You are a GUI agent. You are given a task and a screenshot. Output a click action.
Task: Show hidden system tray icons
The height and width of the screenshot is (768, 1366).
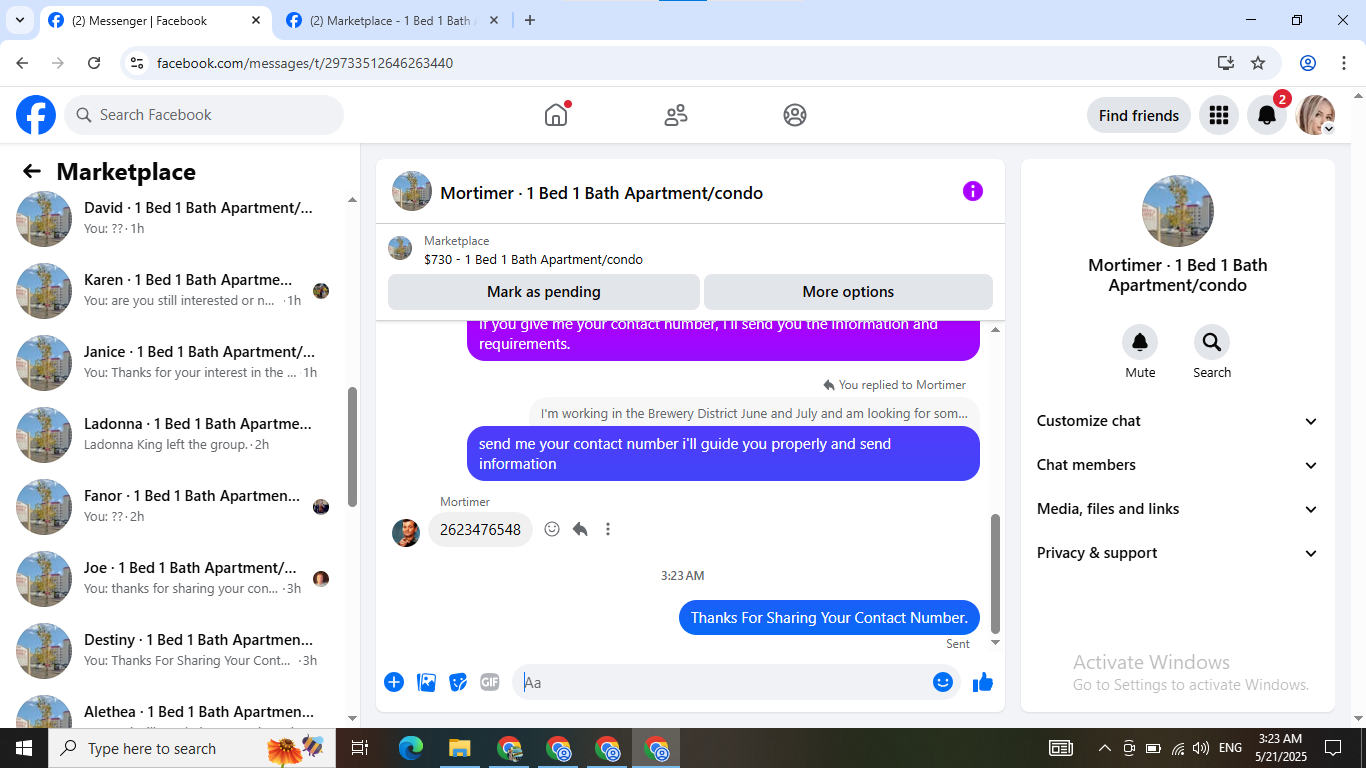pyautogui.click(x=1104, y=748)
